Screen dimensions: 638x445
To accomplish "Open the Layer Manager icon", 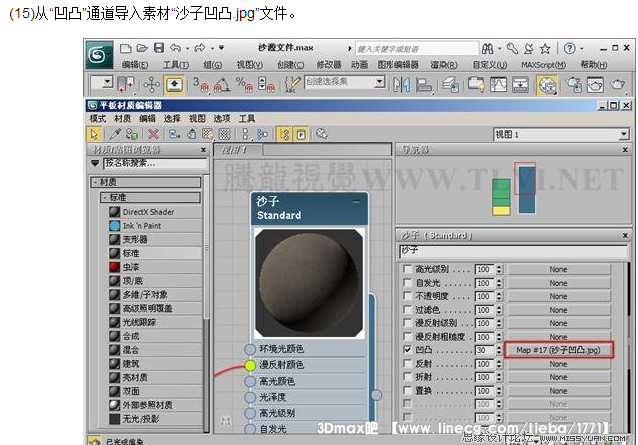I will pos(450,85).
